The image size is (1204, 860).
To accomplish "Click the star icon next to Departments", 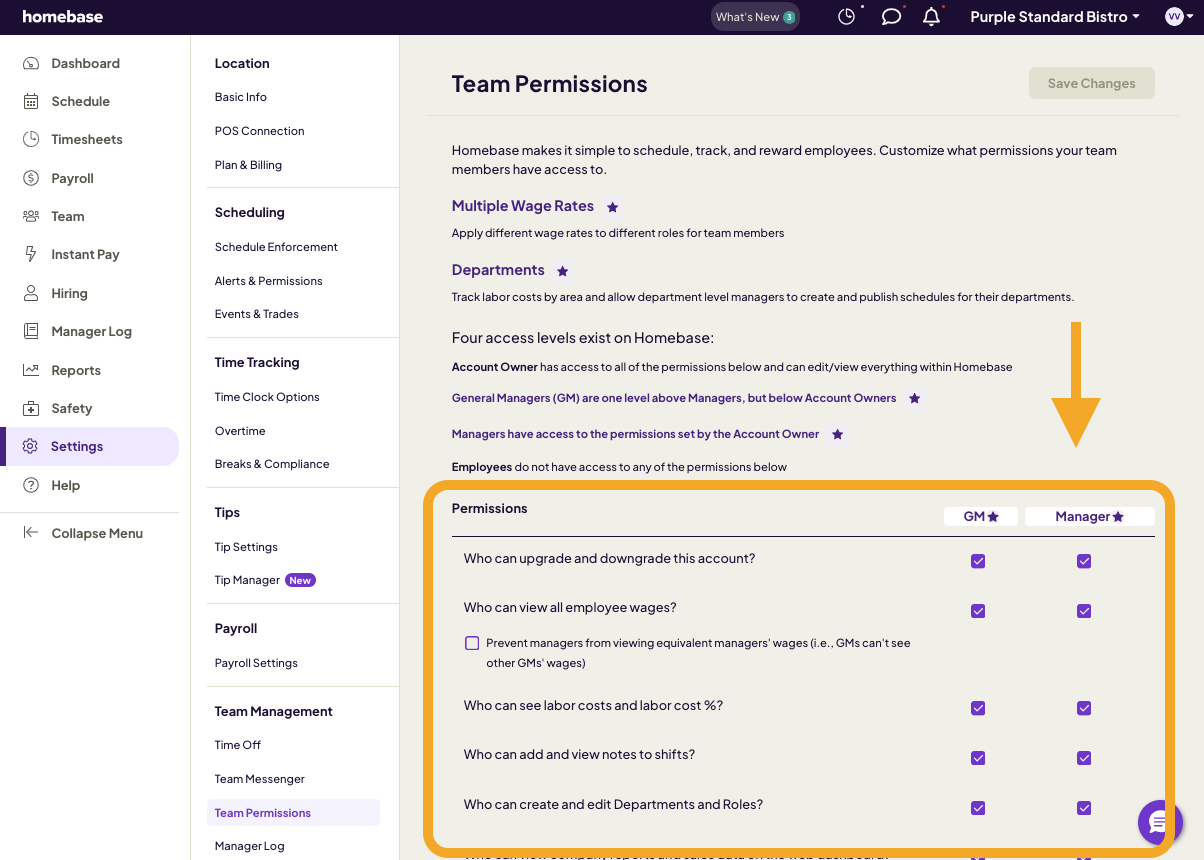I will pos(563,271).
